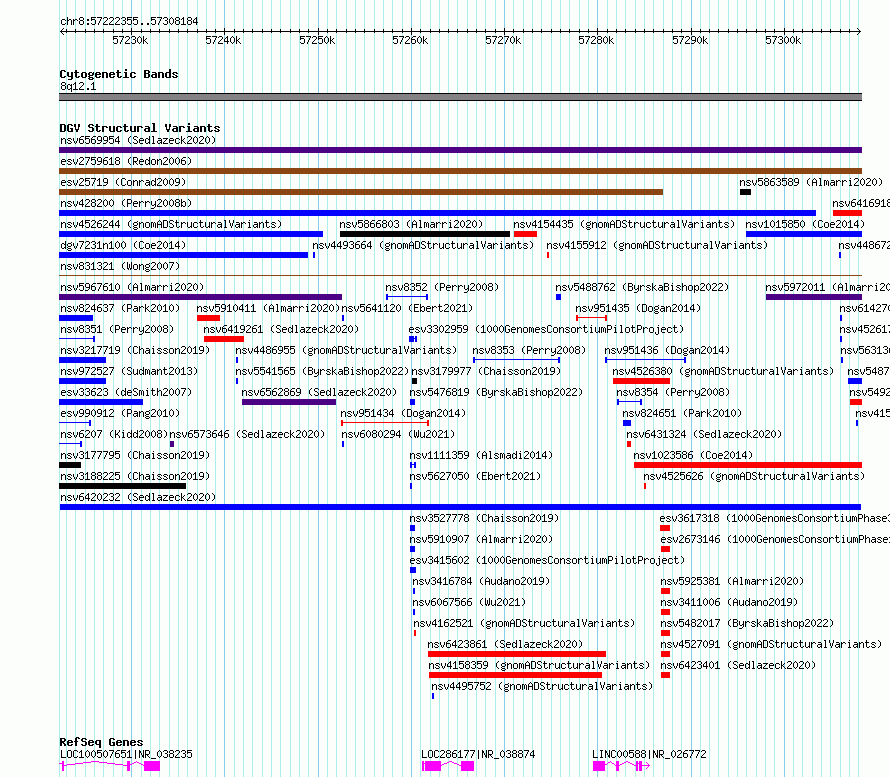Click the red nsv4526380 variant bar

click(x=641, y=381)
